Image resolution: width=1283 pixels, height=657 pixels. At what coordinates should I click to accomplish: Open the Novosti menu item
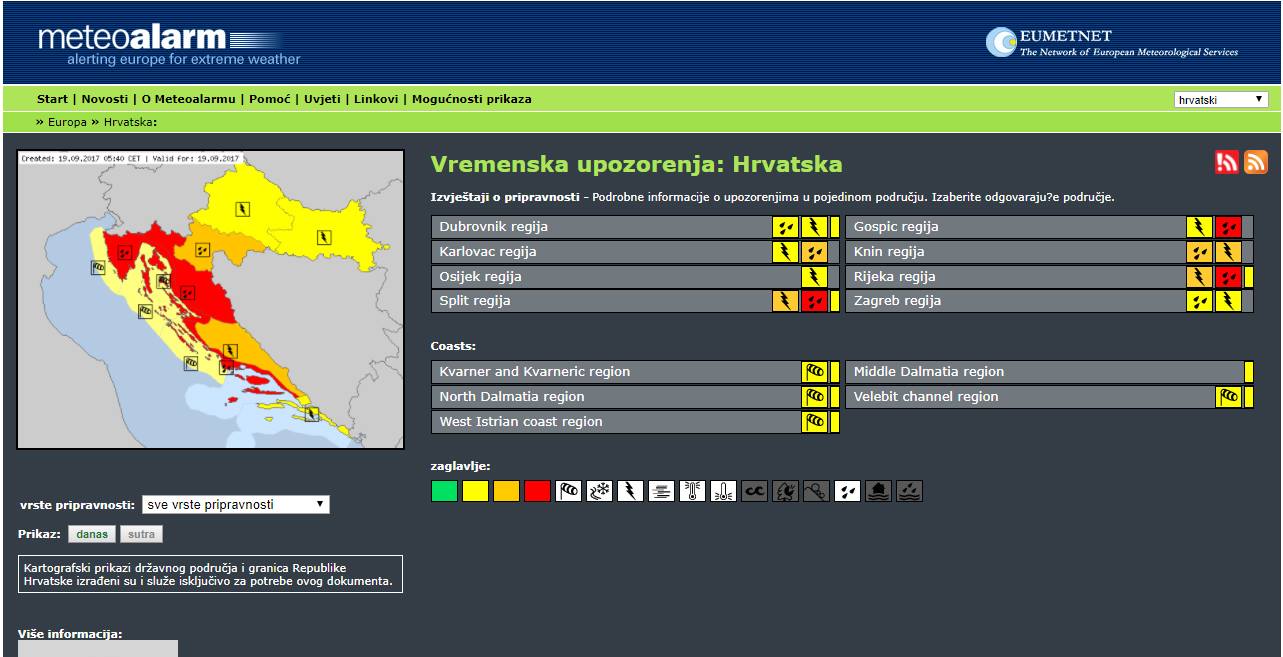tap(105, 99)
